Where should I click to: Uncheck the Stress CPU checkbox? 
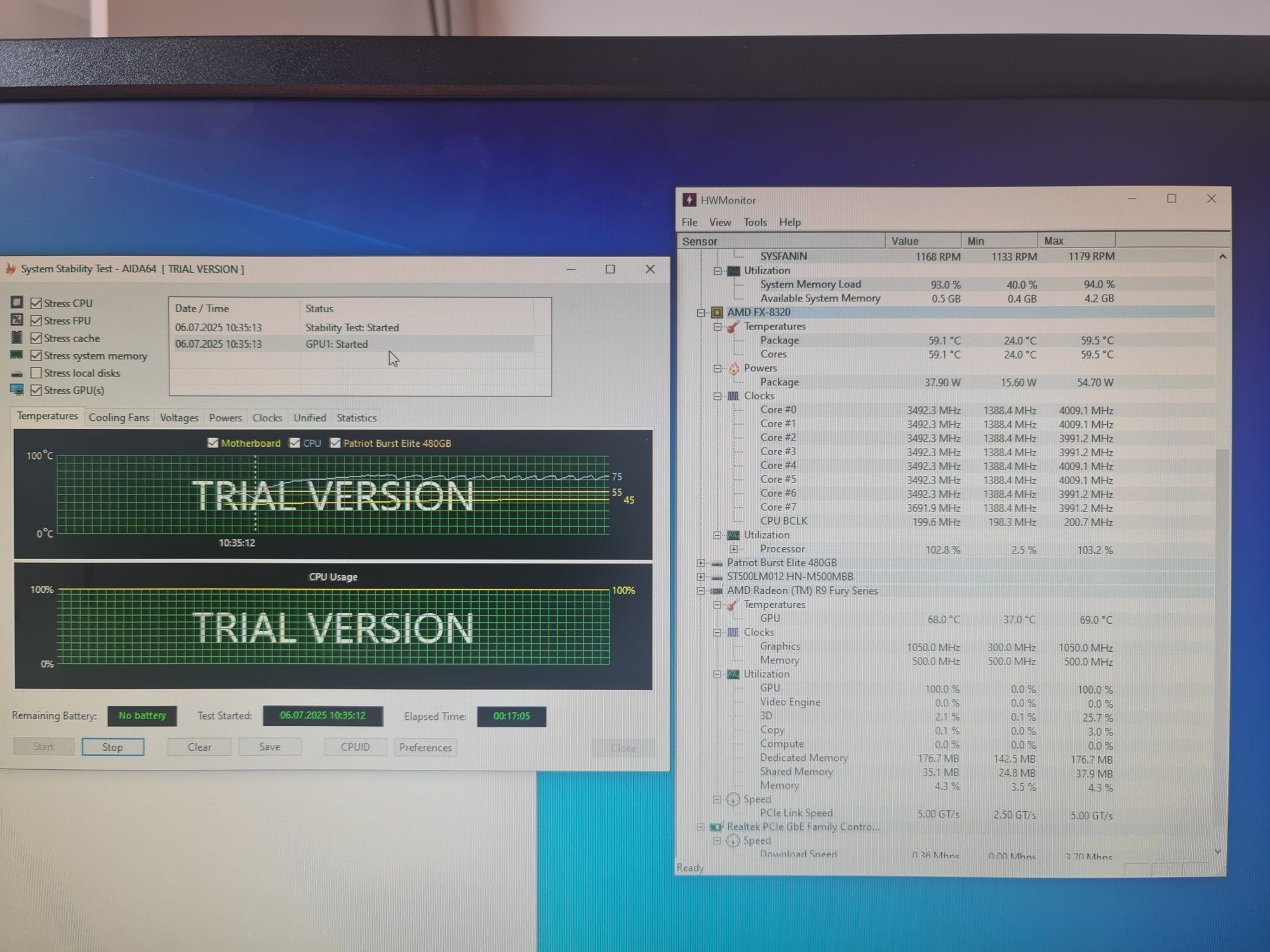pos(36,303)
